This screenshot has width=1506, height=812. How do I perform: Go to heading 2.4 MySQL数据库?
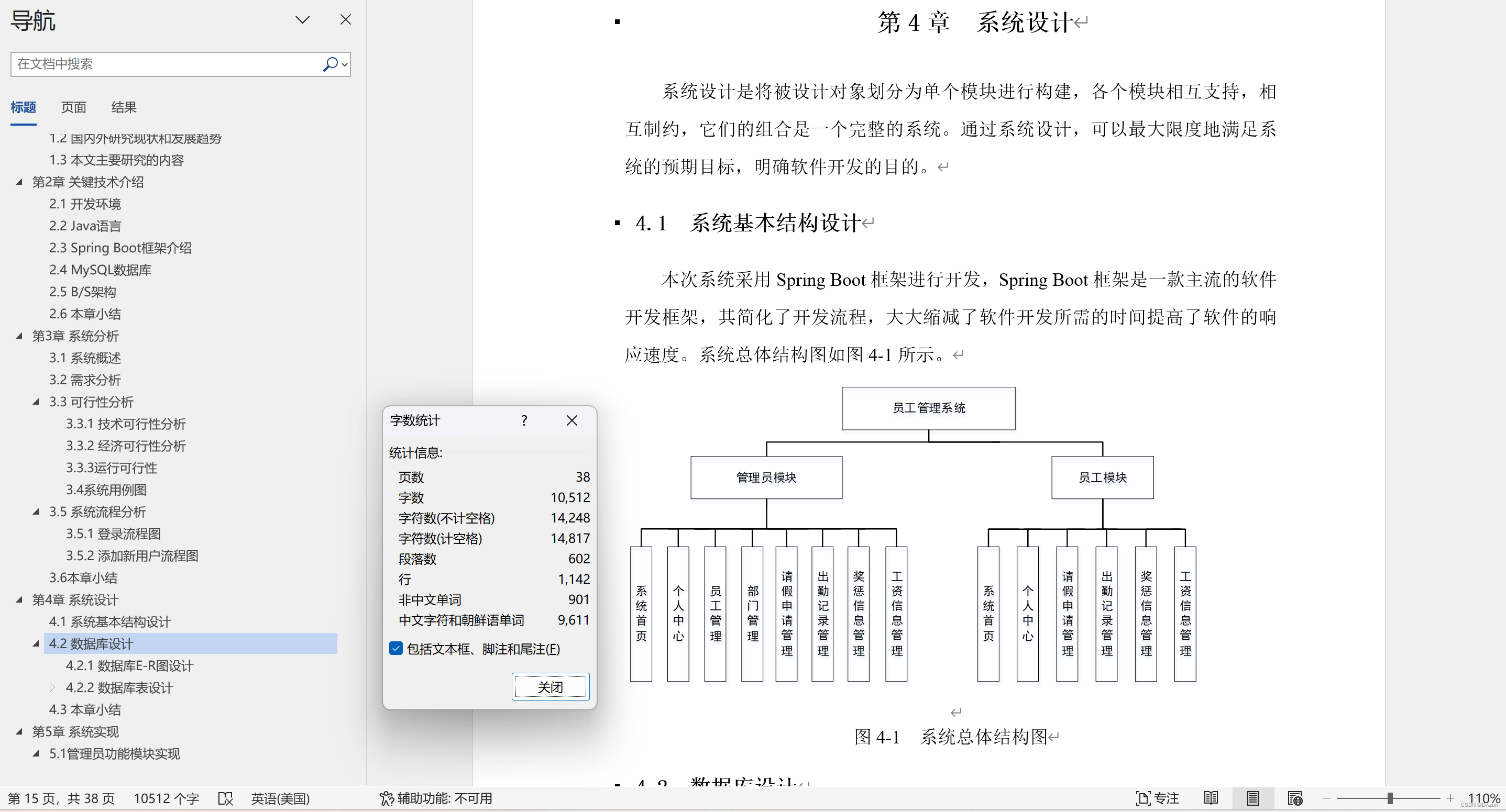click(100, 270)
